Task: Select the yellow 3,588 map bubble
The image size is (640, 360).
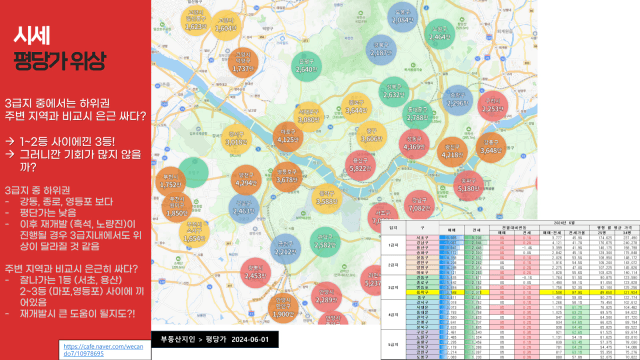Action: coord(327,199)
